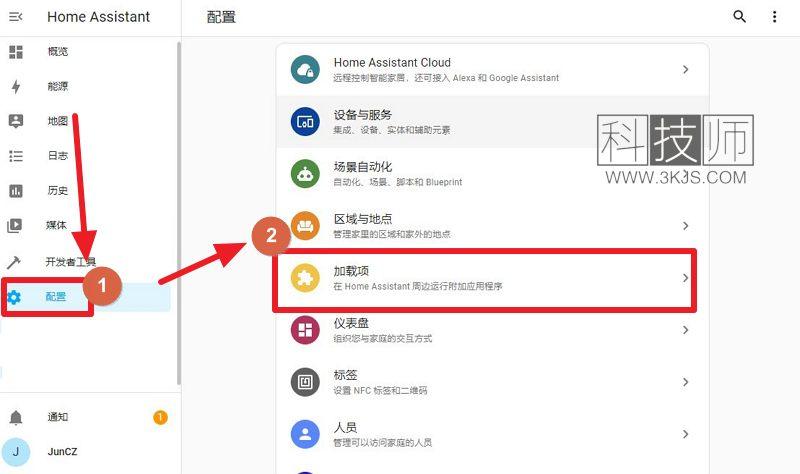Click the chevron on 加载项 row
Image resolution: width=800 pixels, height=474 pixels.
click(x=686, y=278)
